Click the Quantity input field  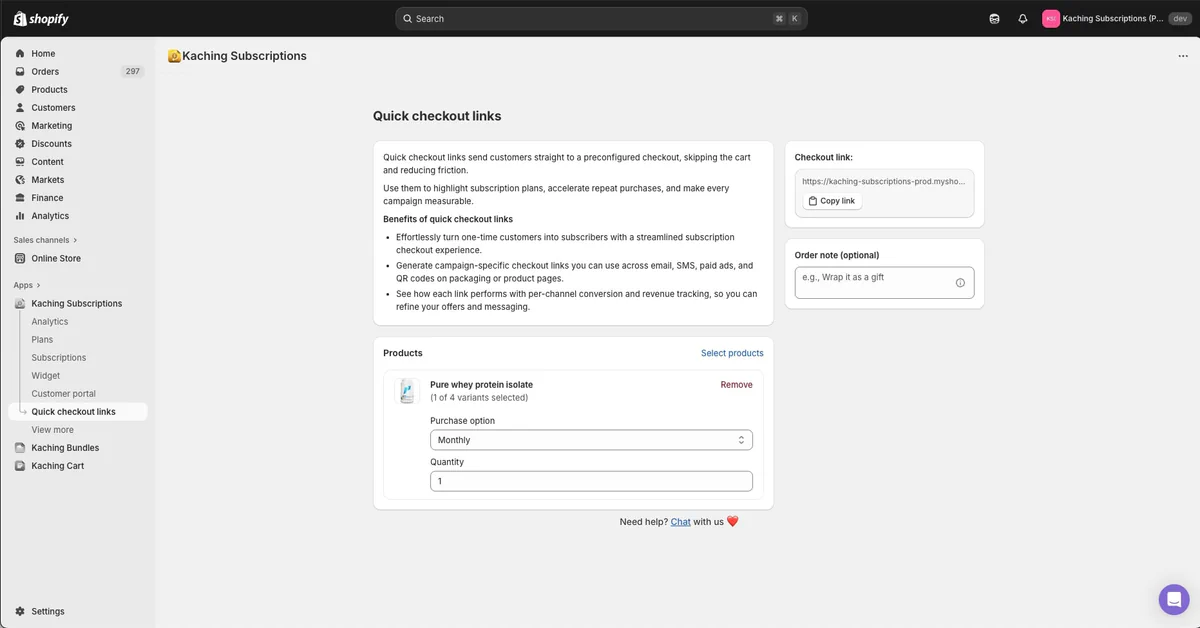tap(591, 481)
